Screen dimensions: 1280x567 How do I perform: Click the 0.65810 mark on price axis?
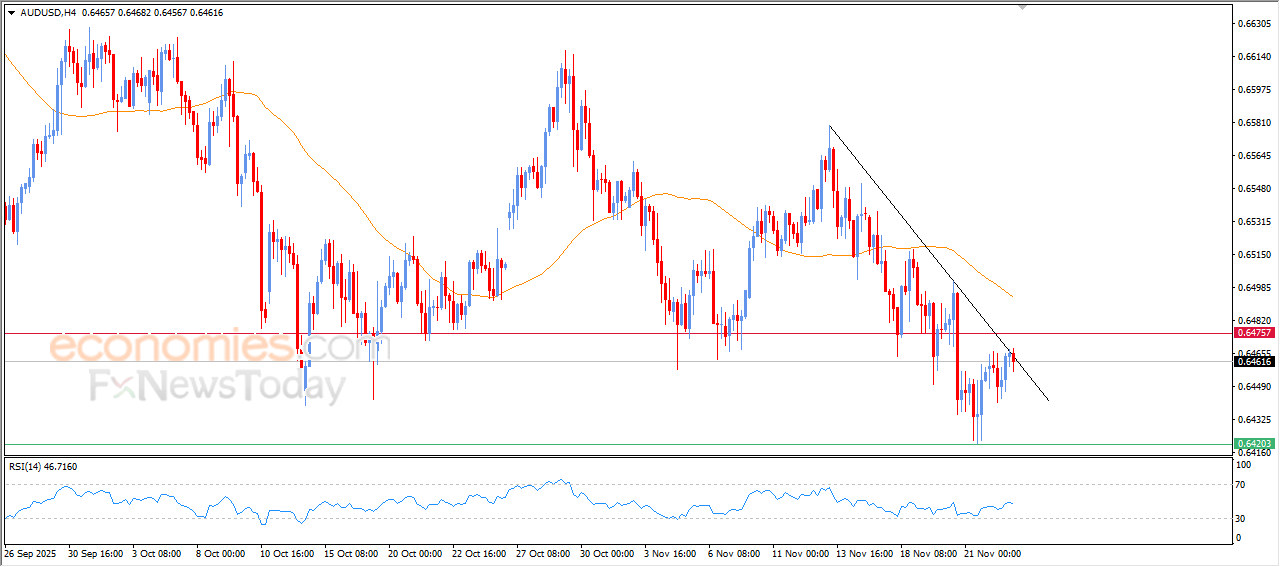1253,123
